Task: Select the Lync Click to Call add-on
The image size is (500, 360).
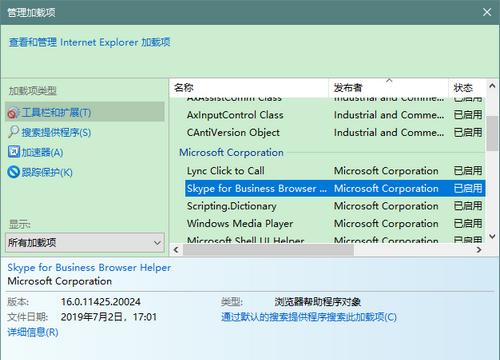Action: pyautogui.click(x=335, y=171)
